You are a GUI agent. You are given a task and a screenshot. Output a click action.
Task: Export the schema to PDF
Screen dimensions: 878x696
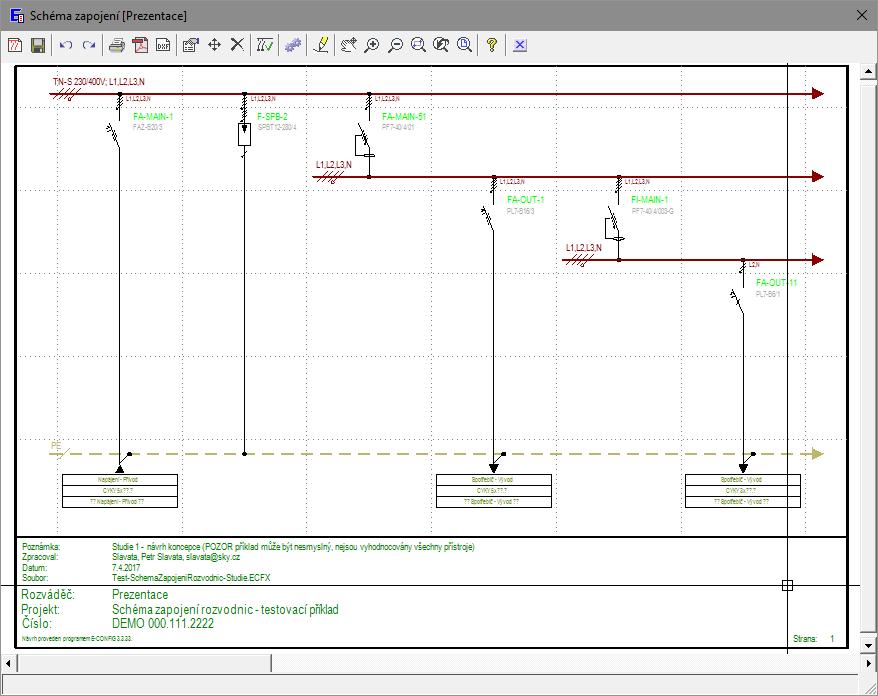(x=140, y=45)
